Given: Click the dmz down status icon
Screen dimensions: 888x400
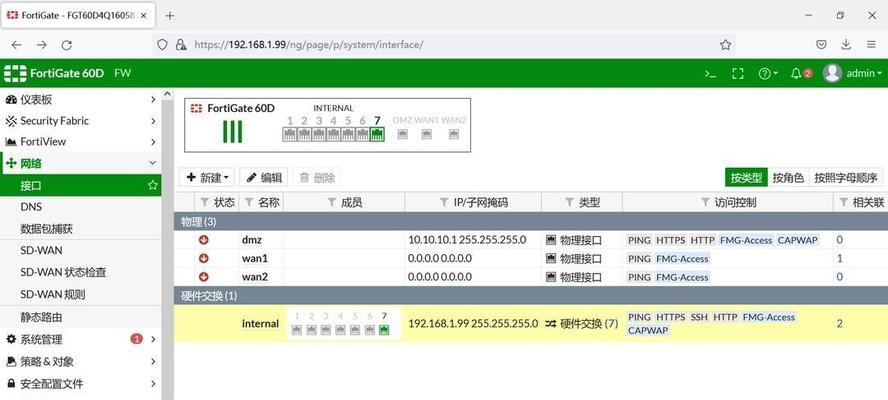Looking at the screenshot, I should (204, 240).
